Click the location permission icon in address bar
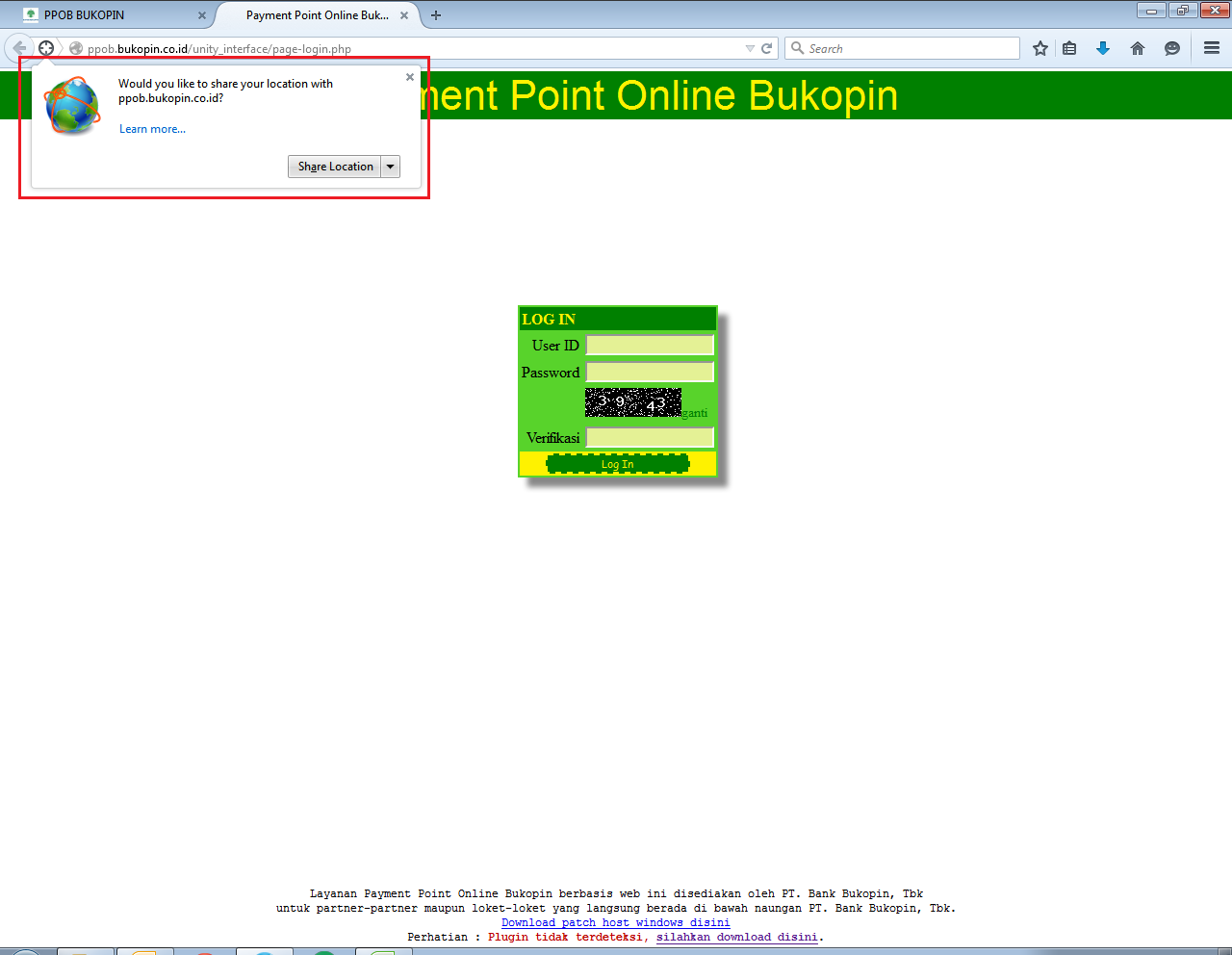 tap(46, 48)
